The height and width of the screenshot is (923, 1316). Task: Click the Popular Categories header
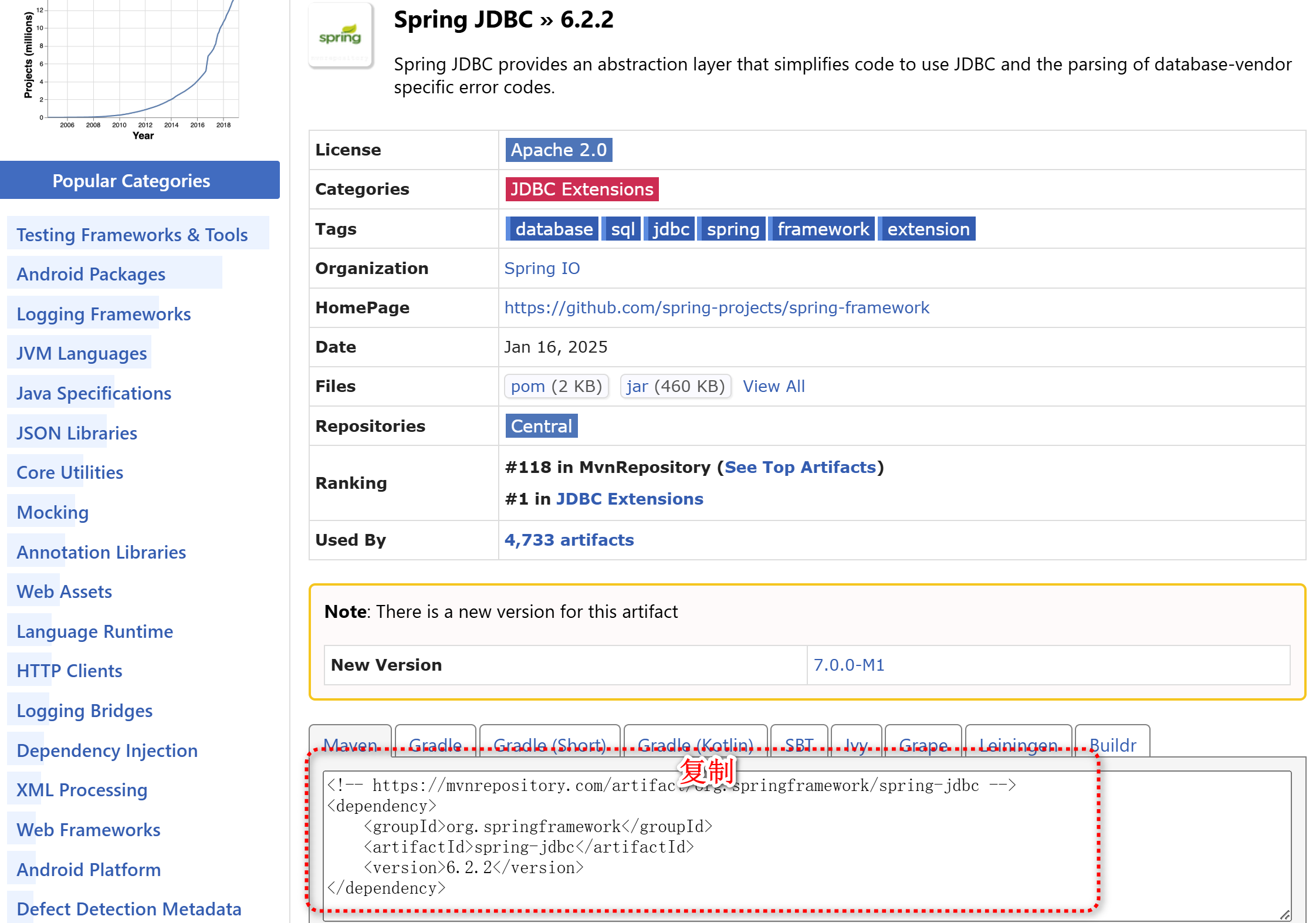pyautogui.click(x=140, y=180)
